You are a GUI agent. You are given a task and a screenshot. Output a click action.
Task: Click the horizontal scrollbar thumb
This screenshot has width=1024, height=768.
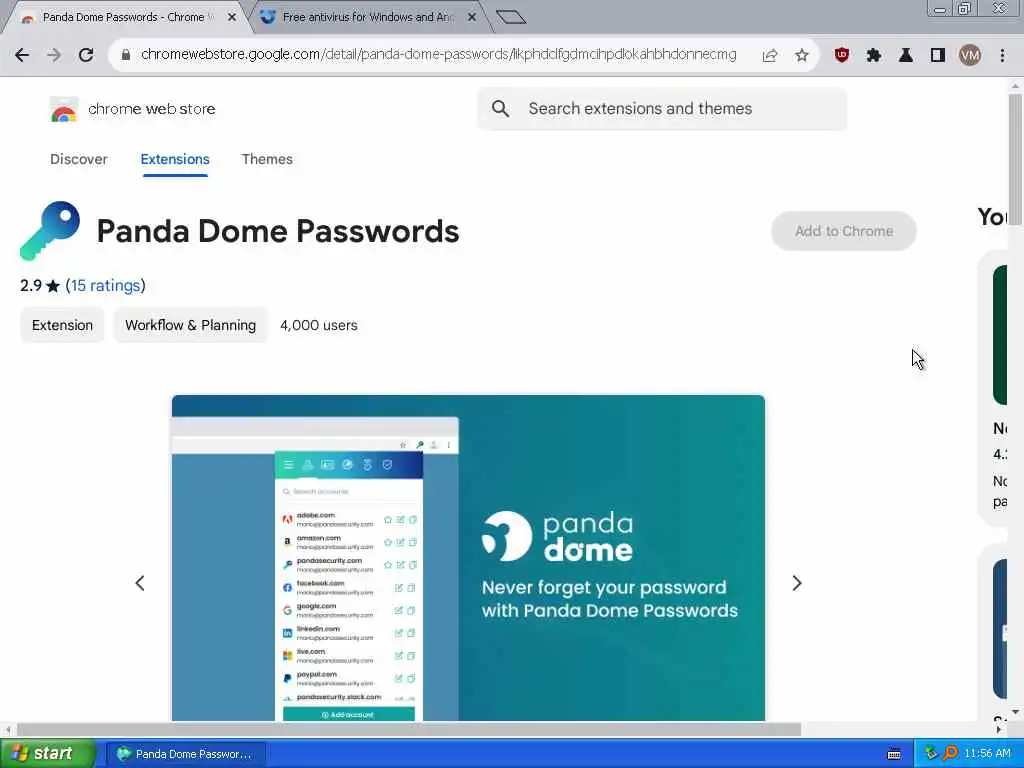point(409,729)
